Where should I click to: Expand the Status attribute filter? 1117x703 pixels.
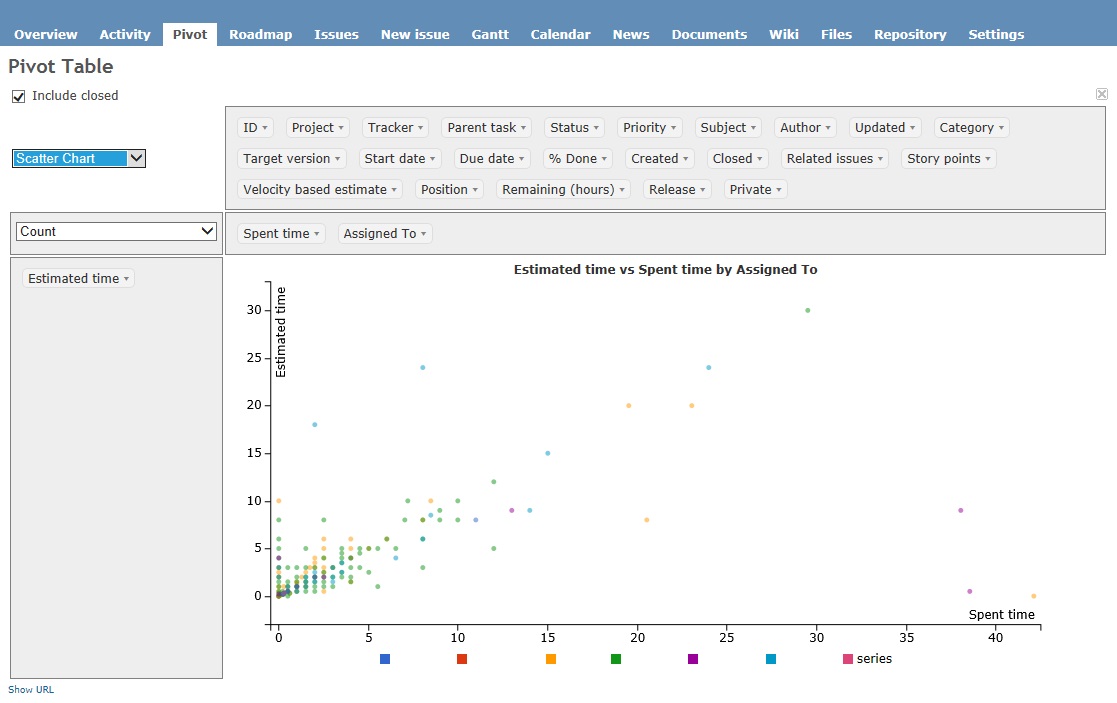tap(573, 127)
